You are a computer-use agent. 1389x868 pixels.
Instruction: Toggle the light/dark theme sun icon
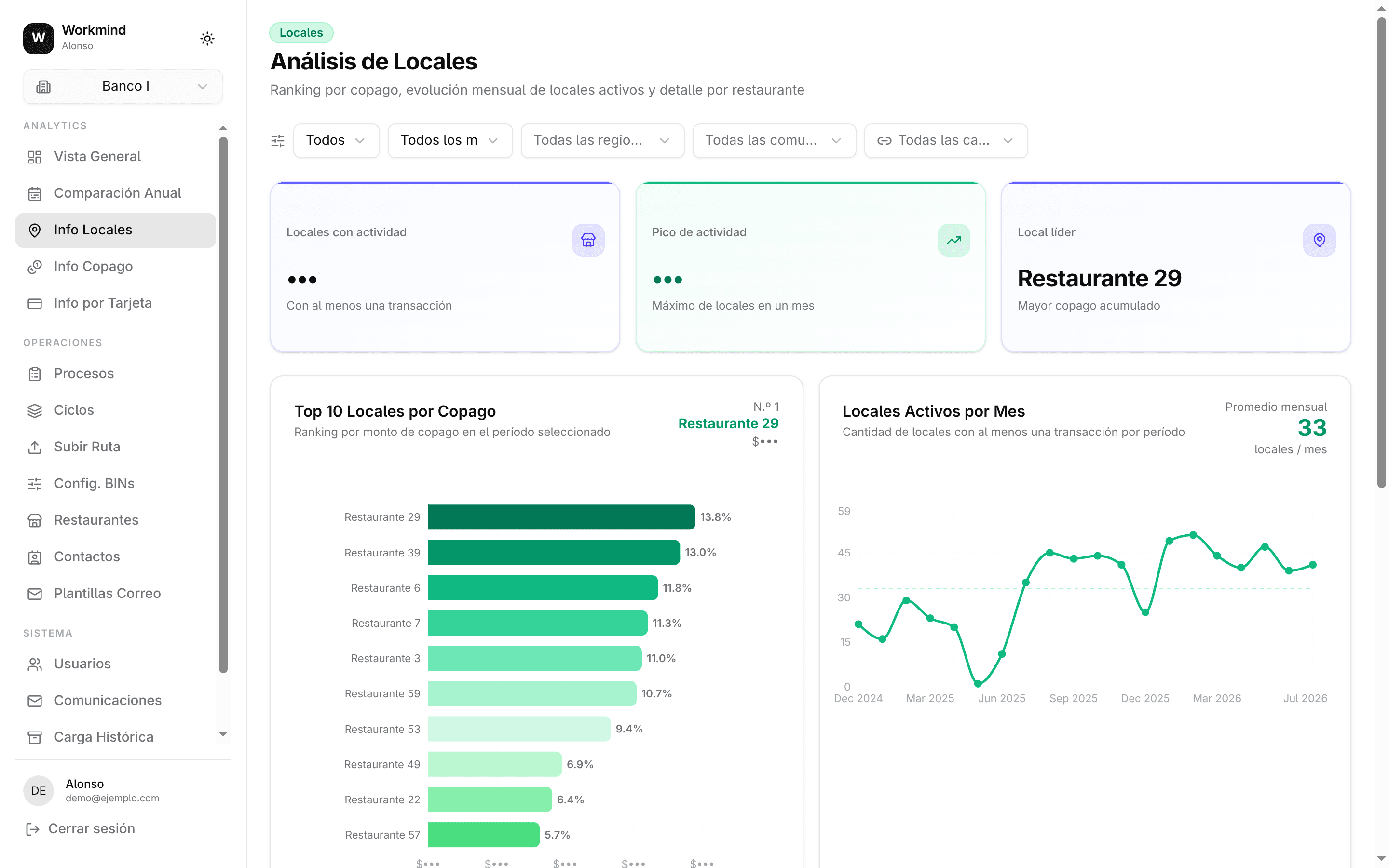[207, 39]
